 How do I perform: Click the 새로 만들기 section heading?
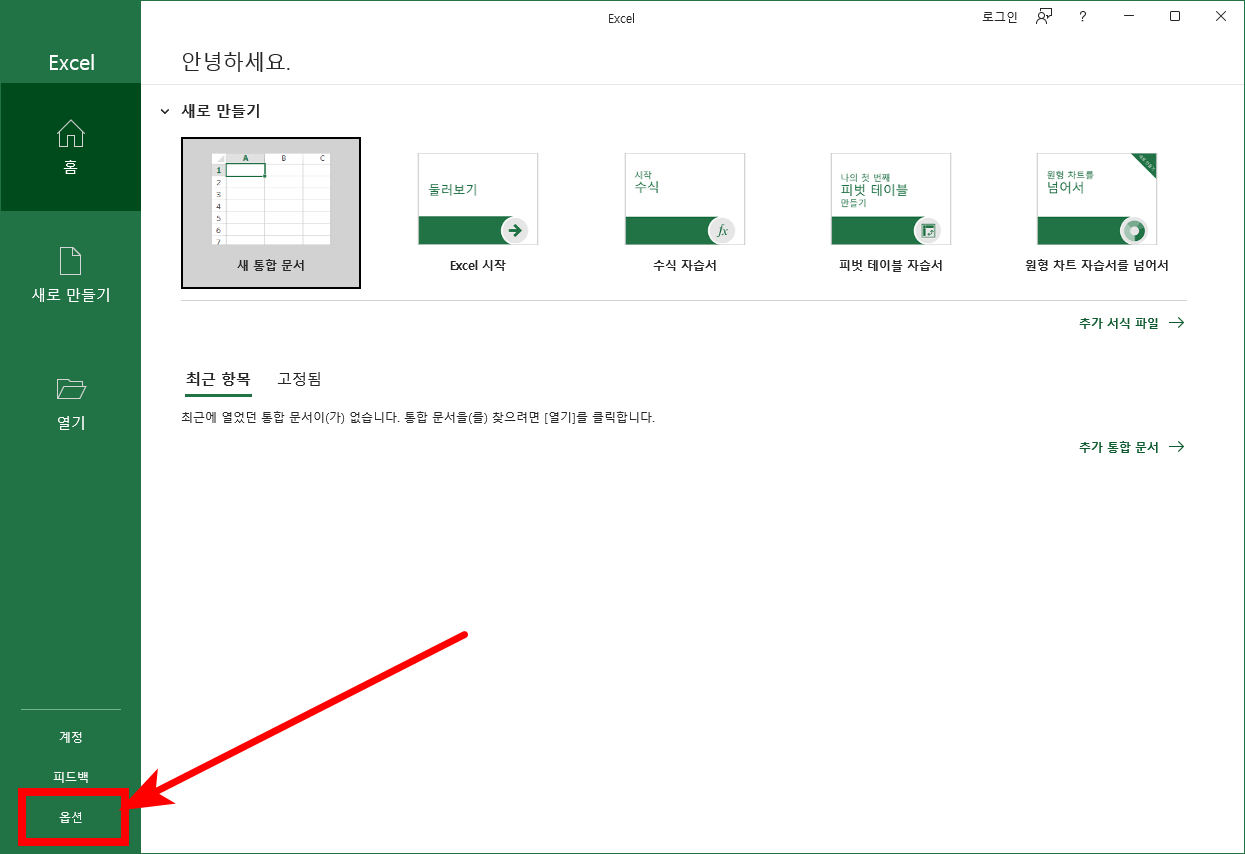[x=221, y=111]
